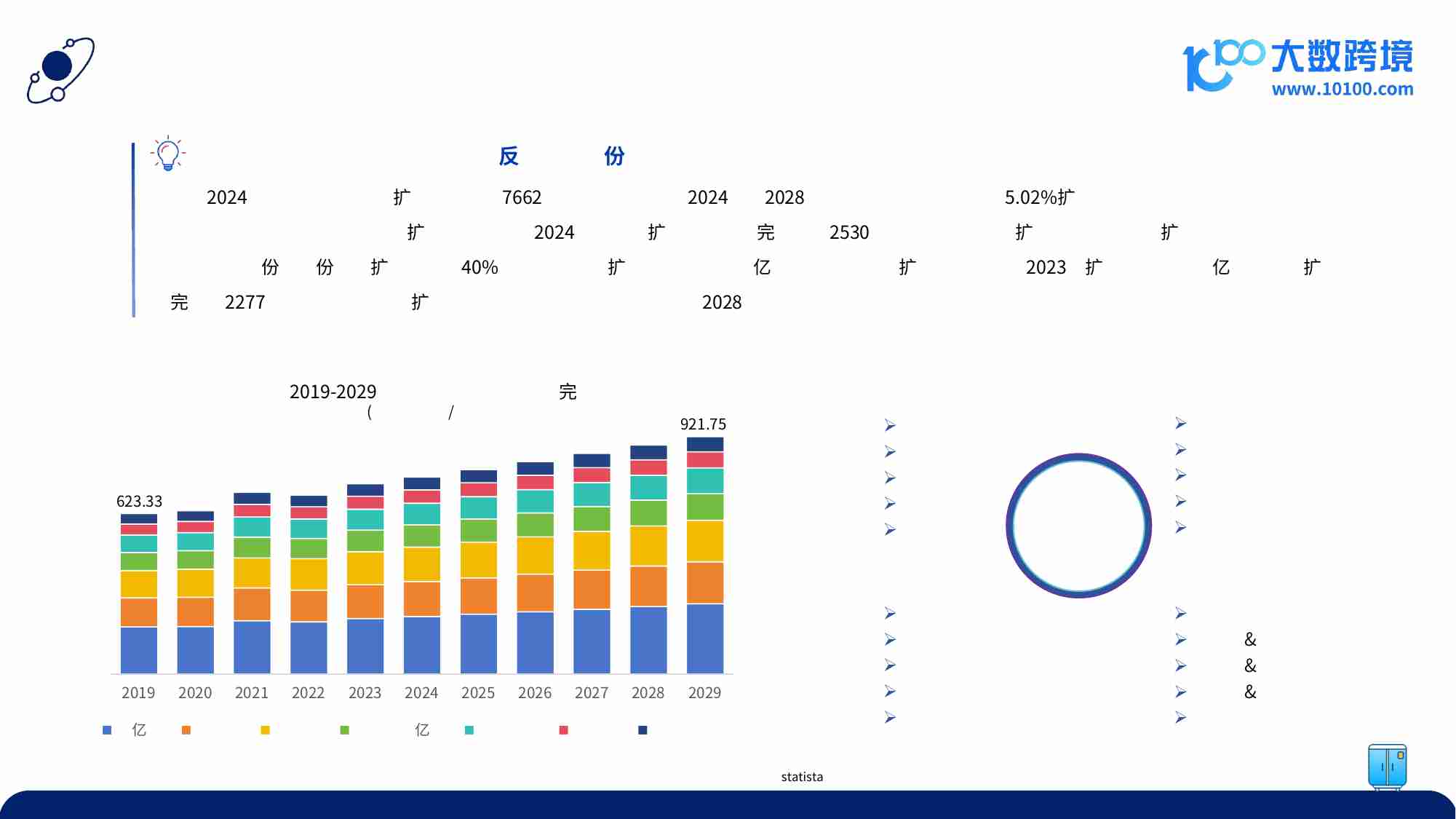Click the planet orbit icon
The height and width of the screenshot is (819, 1456).
click(61, 70)
